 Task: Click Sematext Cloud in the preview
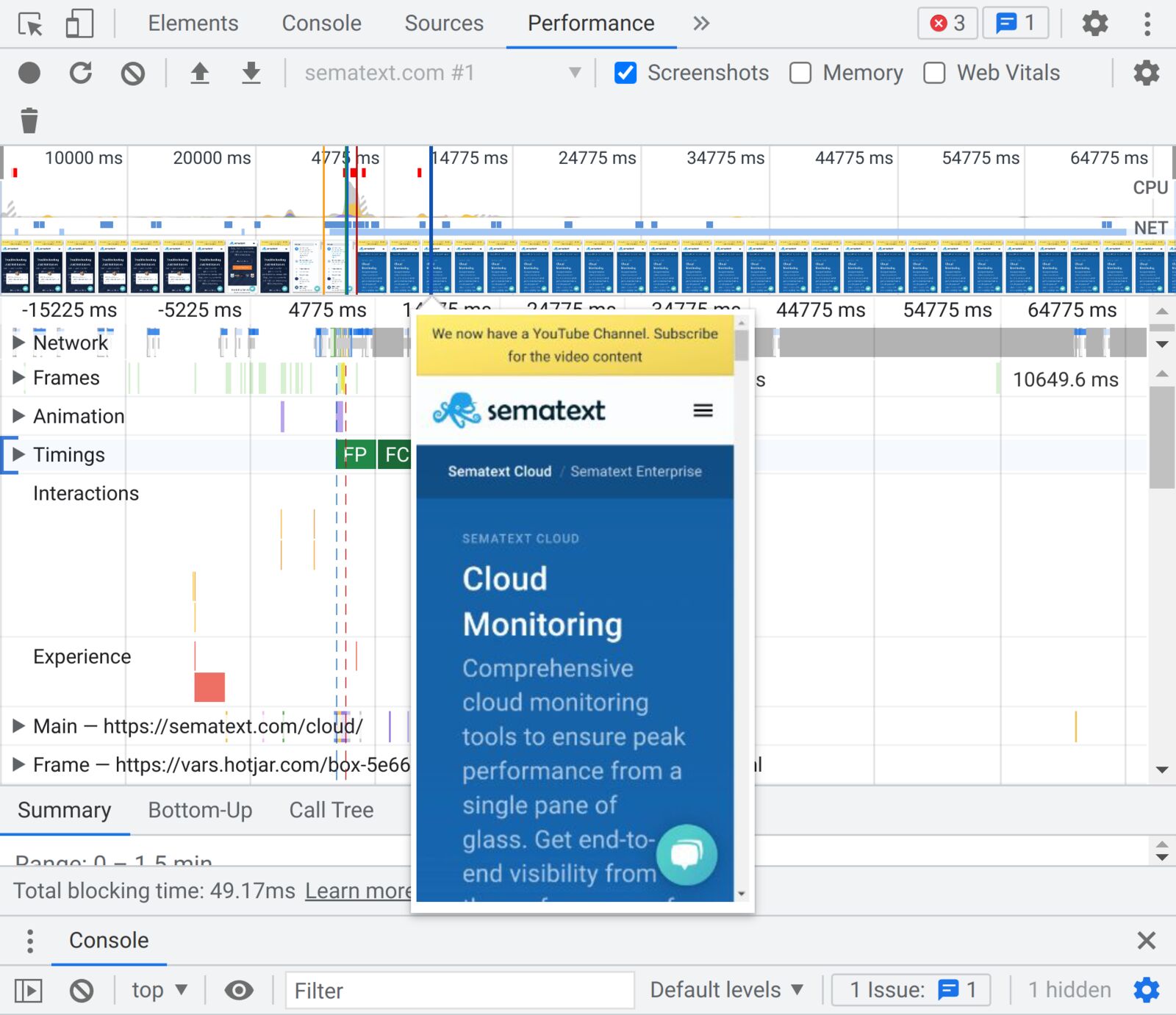[x=500, y=472]
